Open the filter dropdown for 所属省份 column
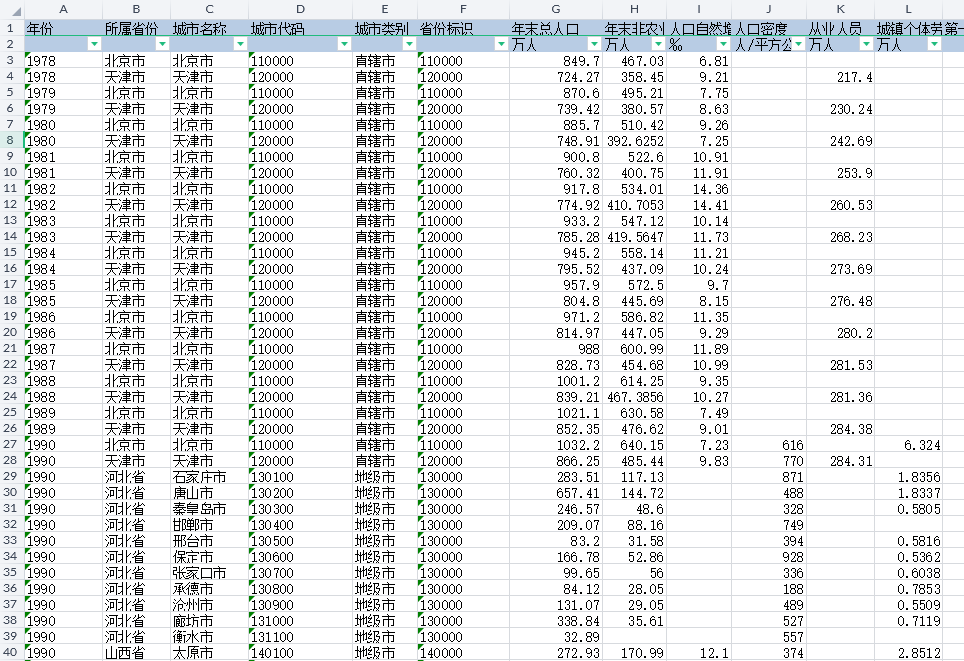 [162, 44]
